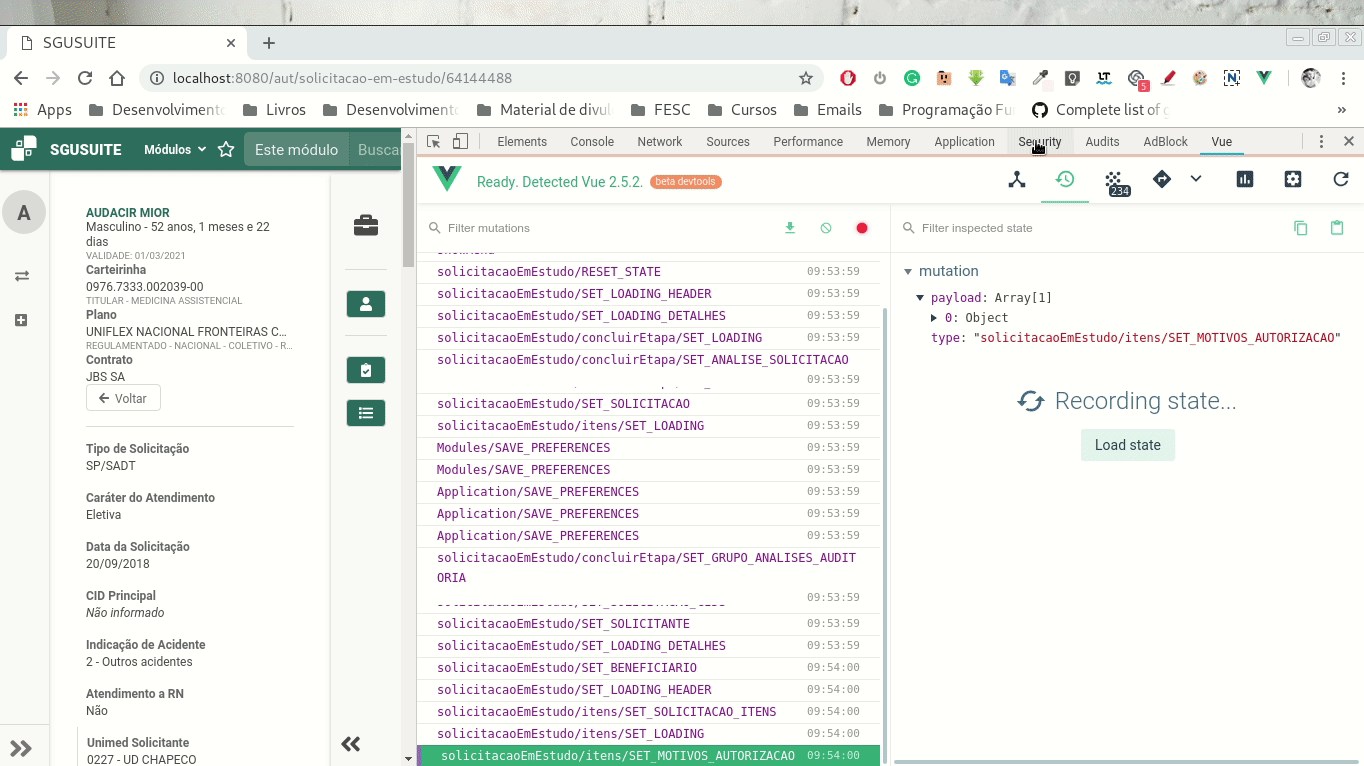Click the revert all mutations icon
Viewport: 1364px width, 766px height.
(x=826, y=228)
